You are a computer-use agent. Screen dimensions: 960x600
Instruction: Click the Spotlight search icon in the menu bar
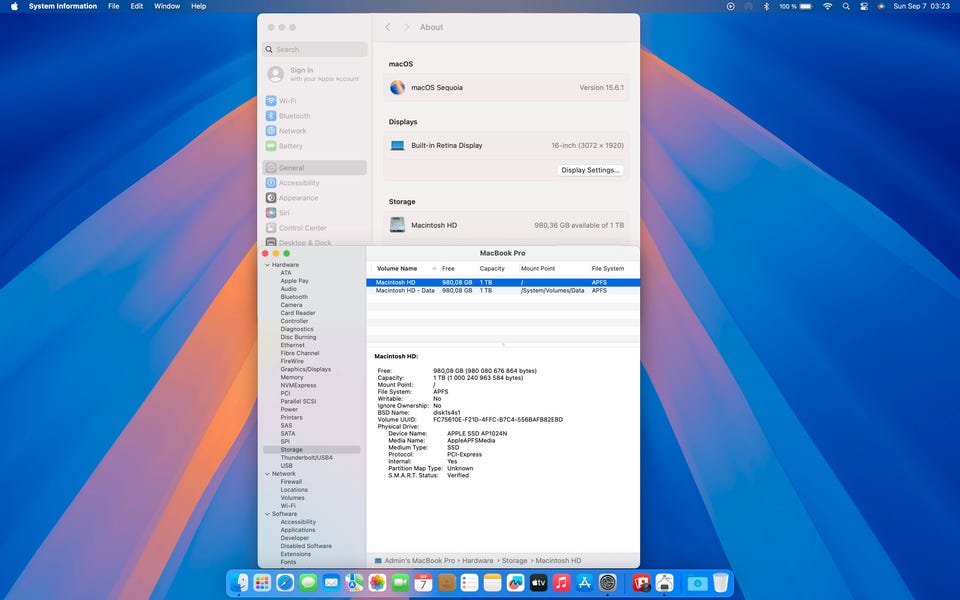846,6
